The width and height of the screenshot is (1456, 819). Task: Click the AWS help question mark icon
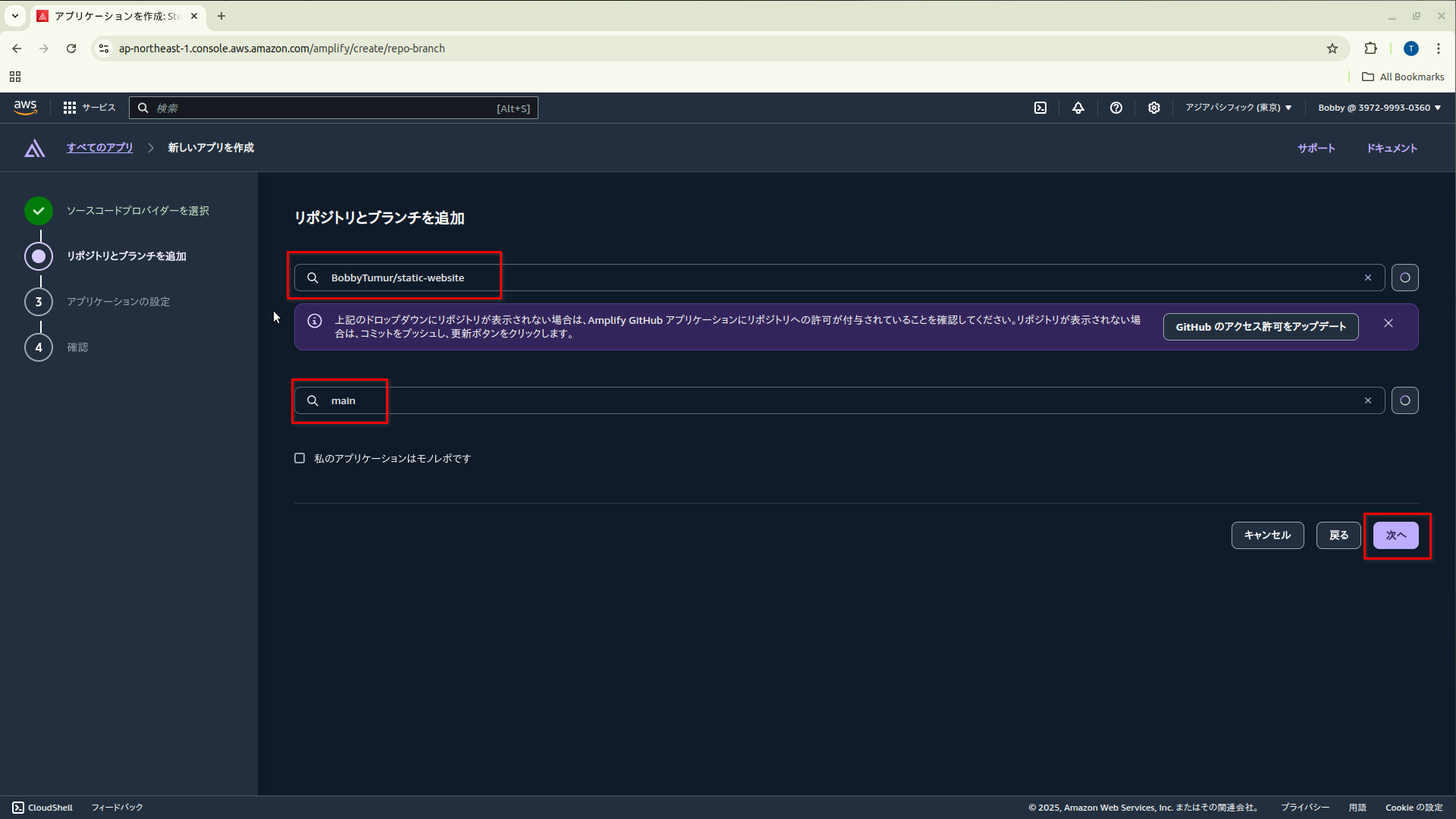coord(1116,108)
